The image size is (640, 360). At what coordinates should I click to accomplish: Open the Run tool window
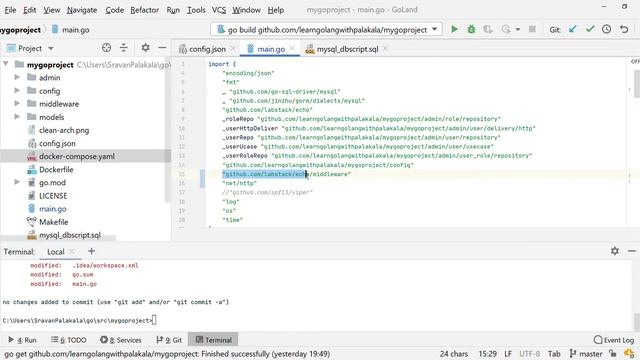point(22,340)
